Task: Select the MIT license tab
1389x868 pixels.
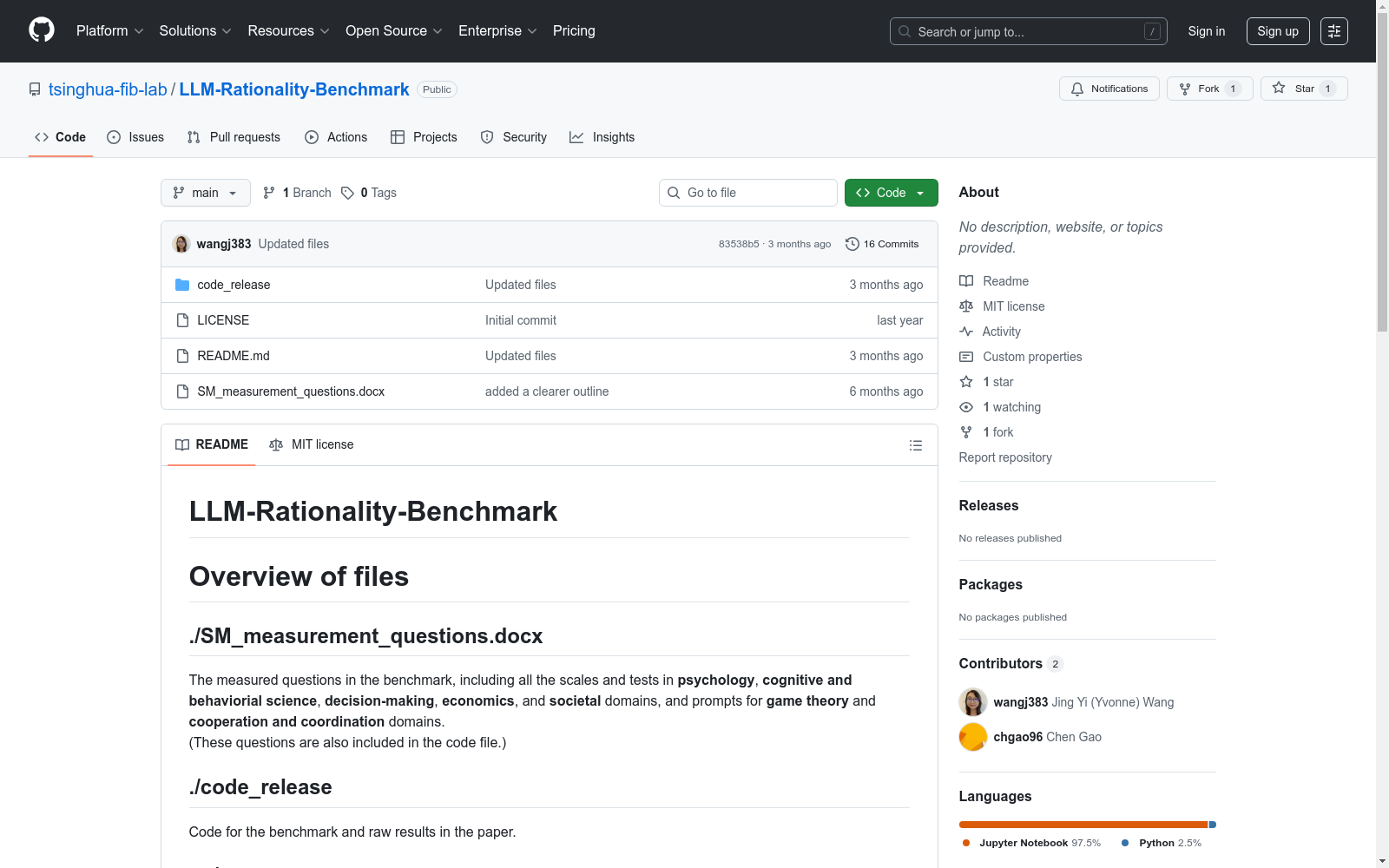Action: coord(312,444)
